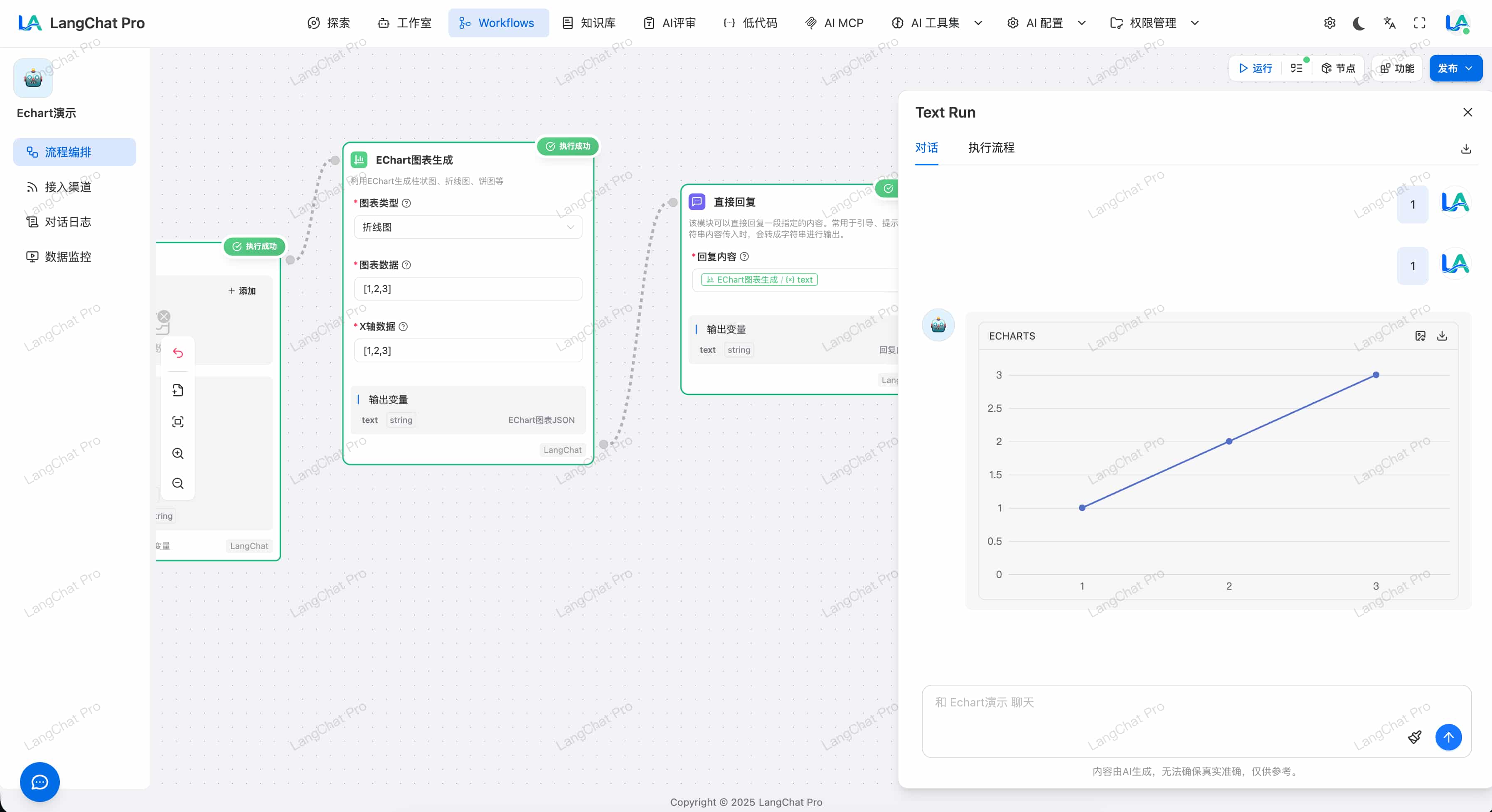
Task: Toggle fullscreen mode icon
Action: pos(1420,23)
